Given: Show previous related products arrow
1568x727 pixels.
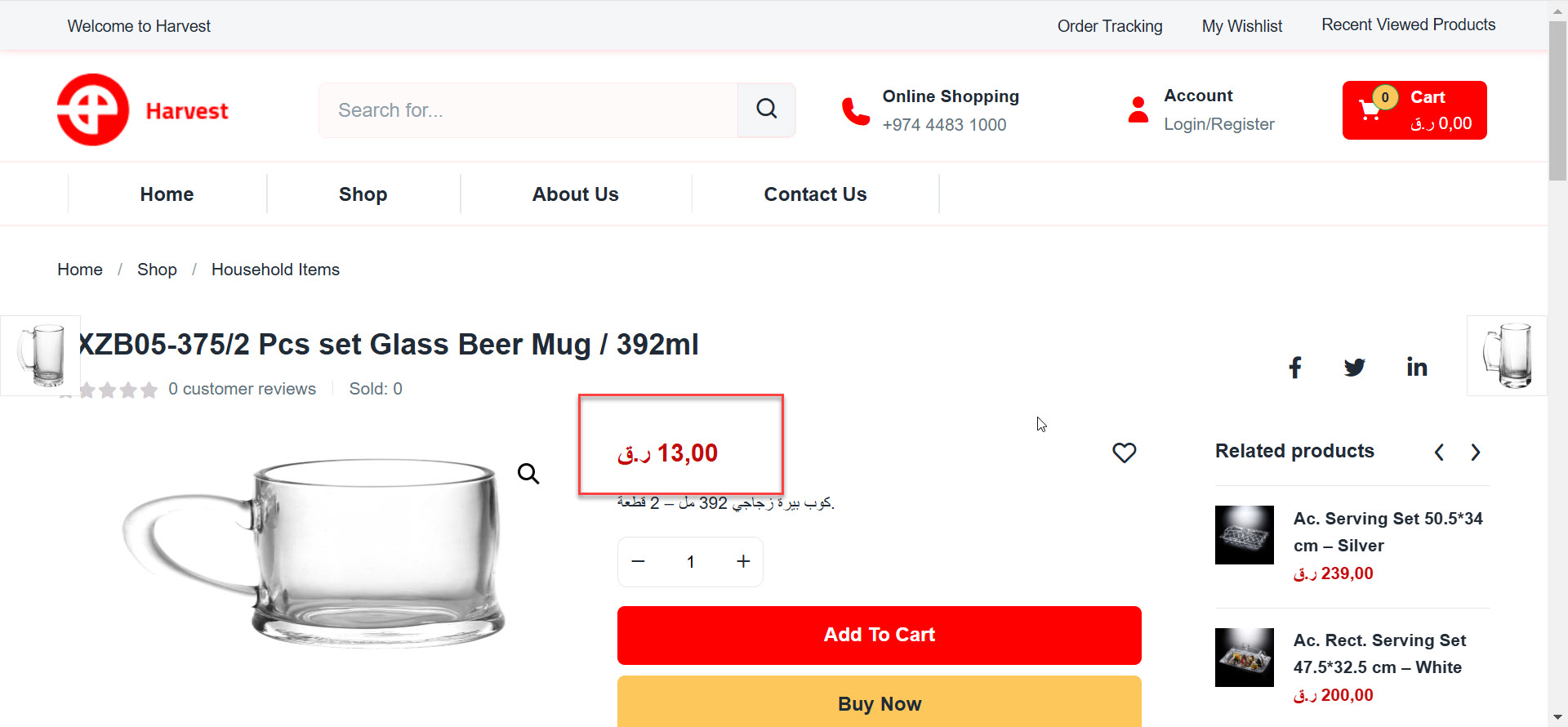Looking at the screenshot, I should [1439, 452].
